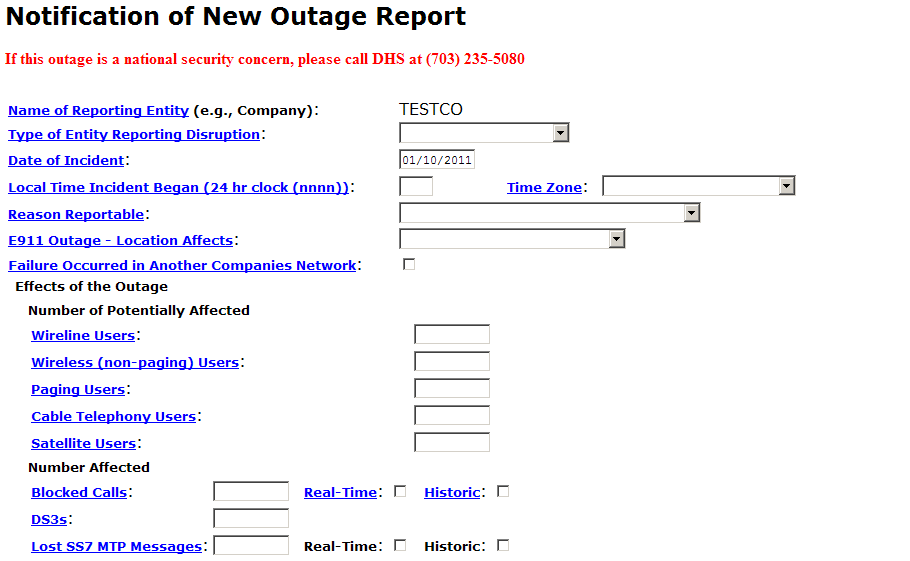Click the Notification of New Outage Report heading
The width and height of the screenshot is (910, 561).
(x=236, y=16)
